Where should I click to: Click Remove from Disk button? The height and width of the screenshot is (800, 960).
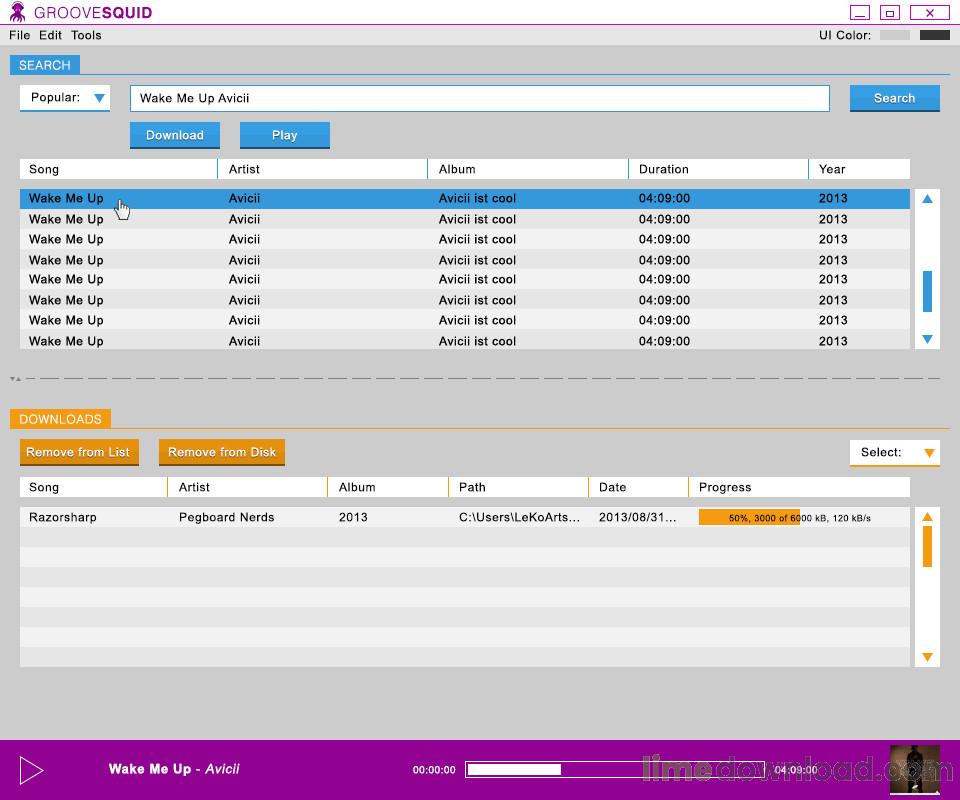click(222, 452)
